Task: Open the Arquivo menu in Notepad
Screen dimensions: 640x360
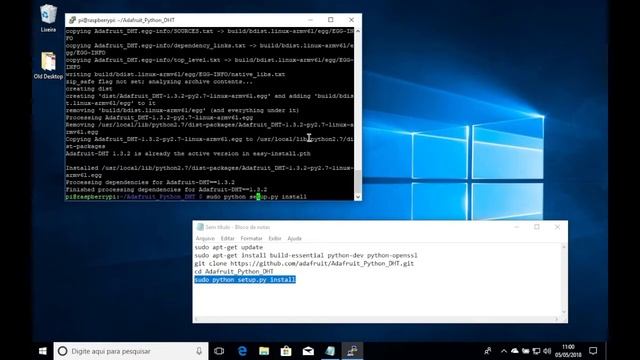Action: [x=205, y=238]
